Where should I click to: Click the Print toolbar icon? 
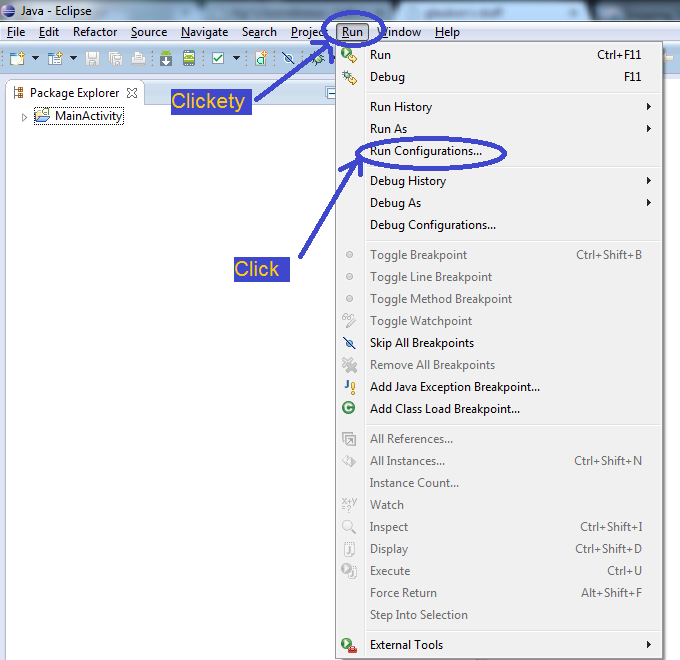(x=138, y=58)
